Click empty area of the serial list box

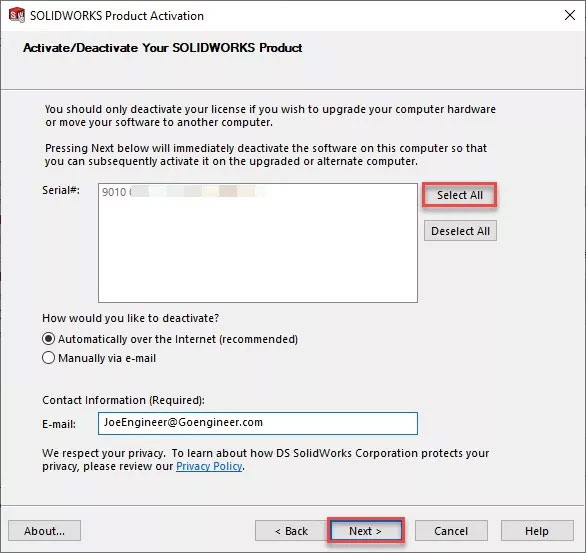click(258, 254)
